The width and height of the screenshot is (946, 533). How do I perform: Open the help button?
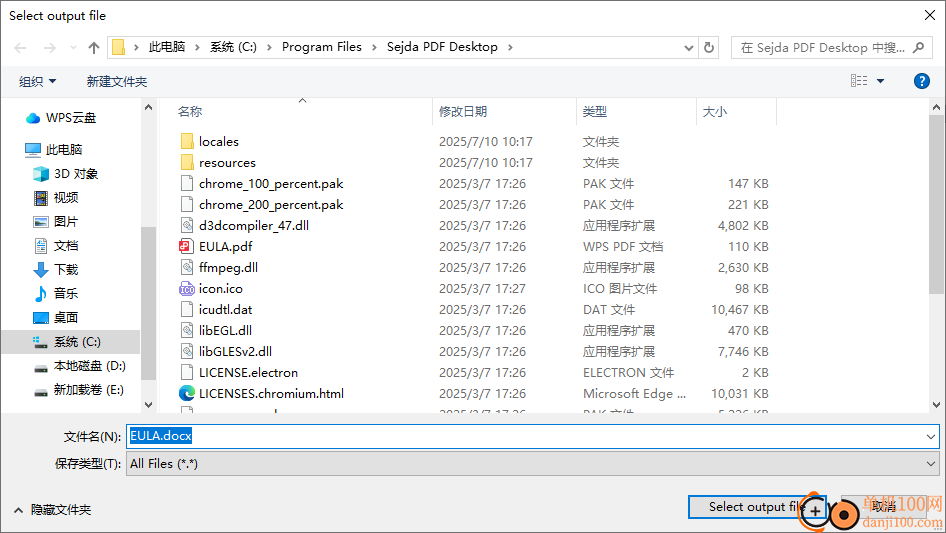[x=921, y=81]
